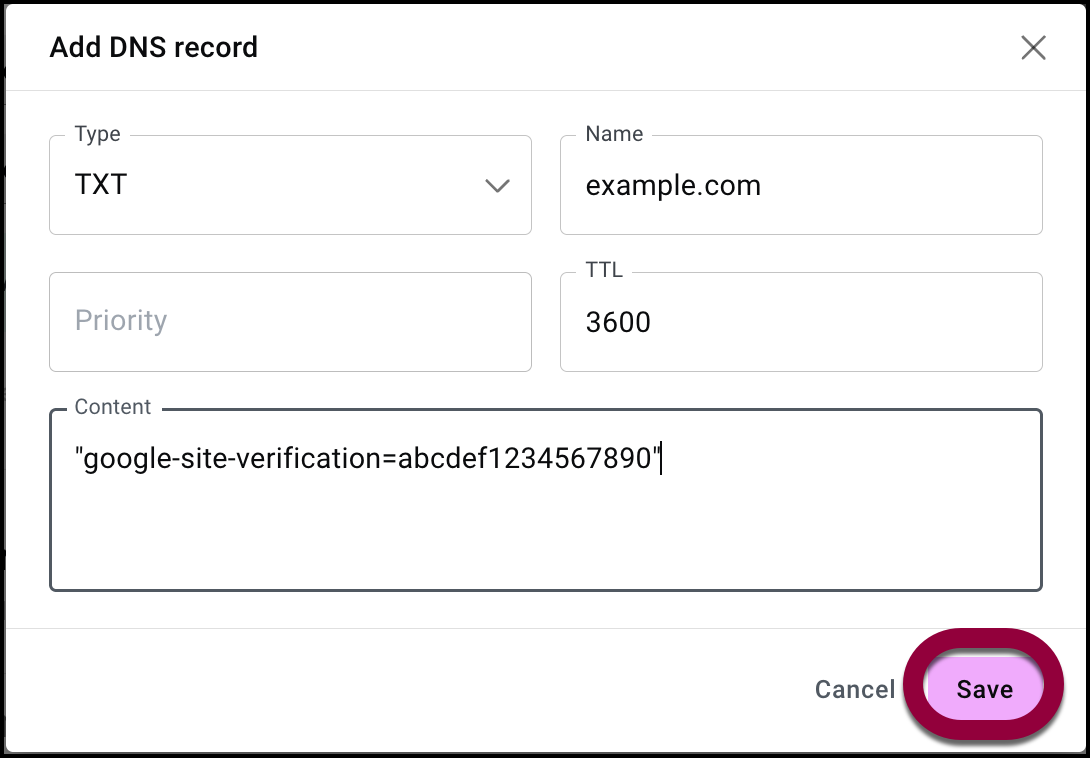Click the Content field label

tap(113, 407)
